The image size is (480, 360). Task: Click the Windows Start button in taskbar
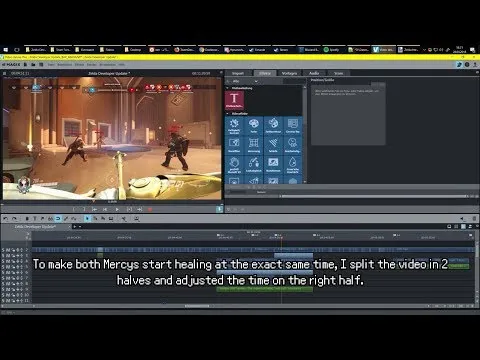click(x=6, y=50)
